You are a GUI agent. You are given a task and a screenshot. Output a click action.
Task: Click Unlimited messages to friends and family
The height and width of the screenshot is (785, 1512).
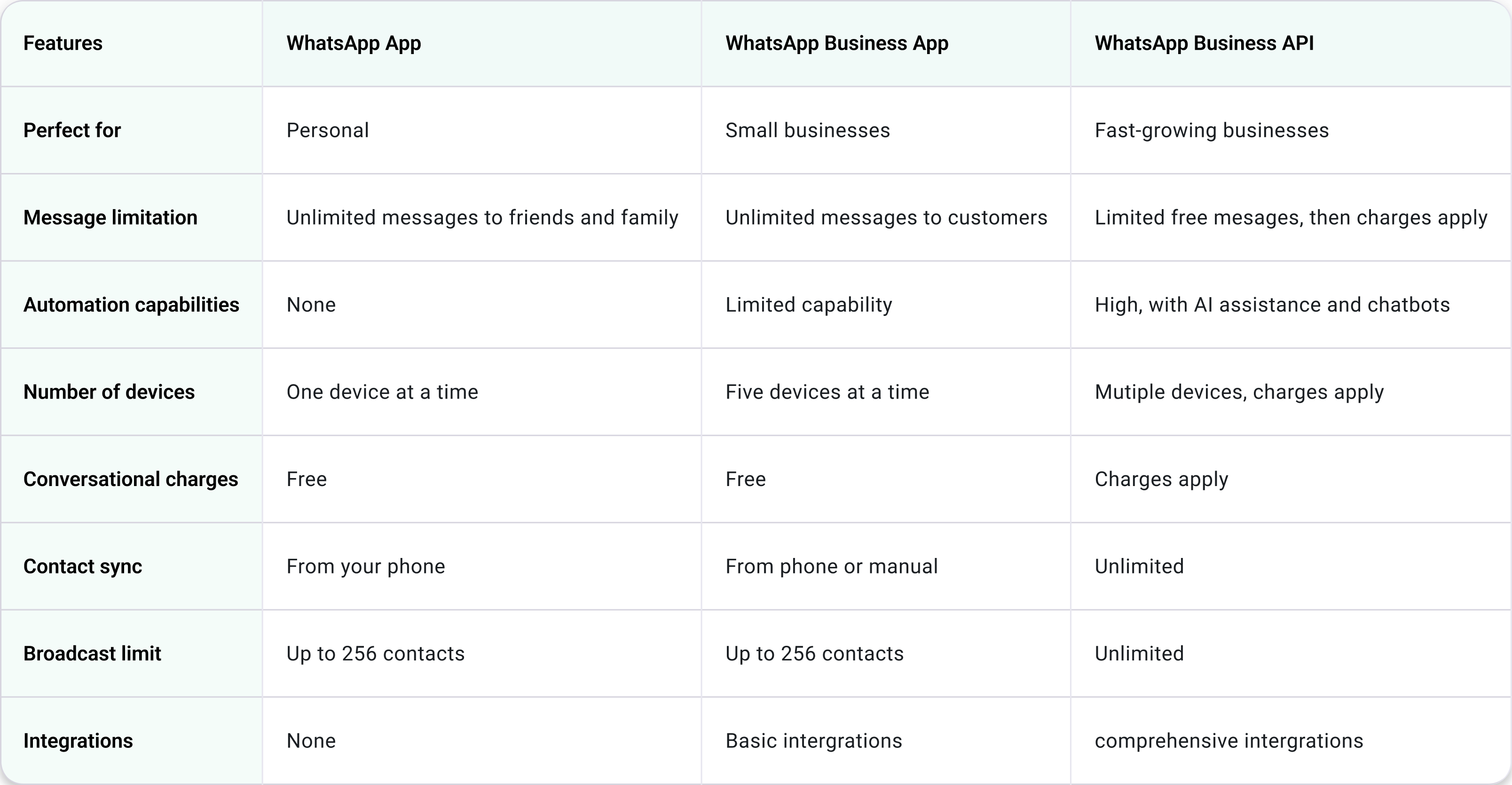482,218
